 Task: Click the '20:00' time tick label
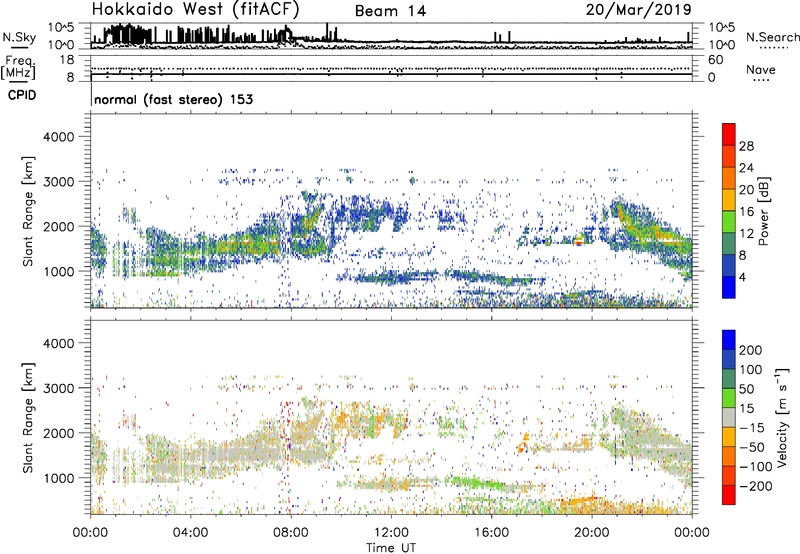pyautogui.click(x=591, y=533)
